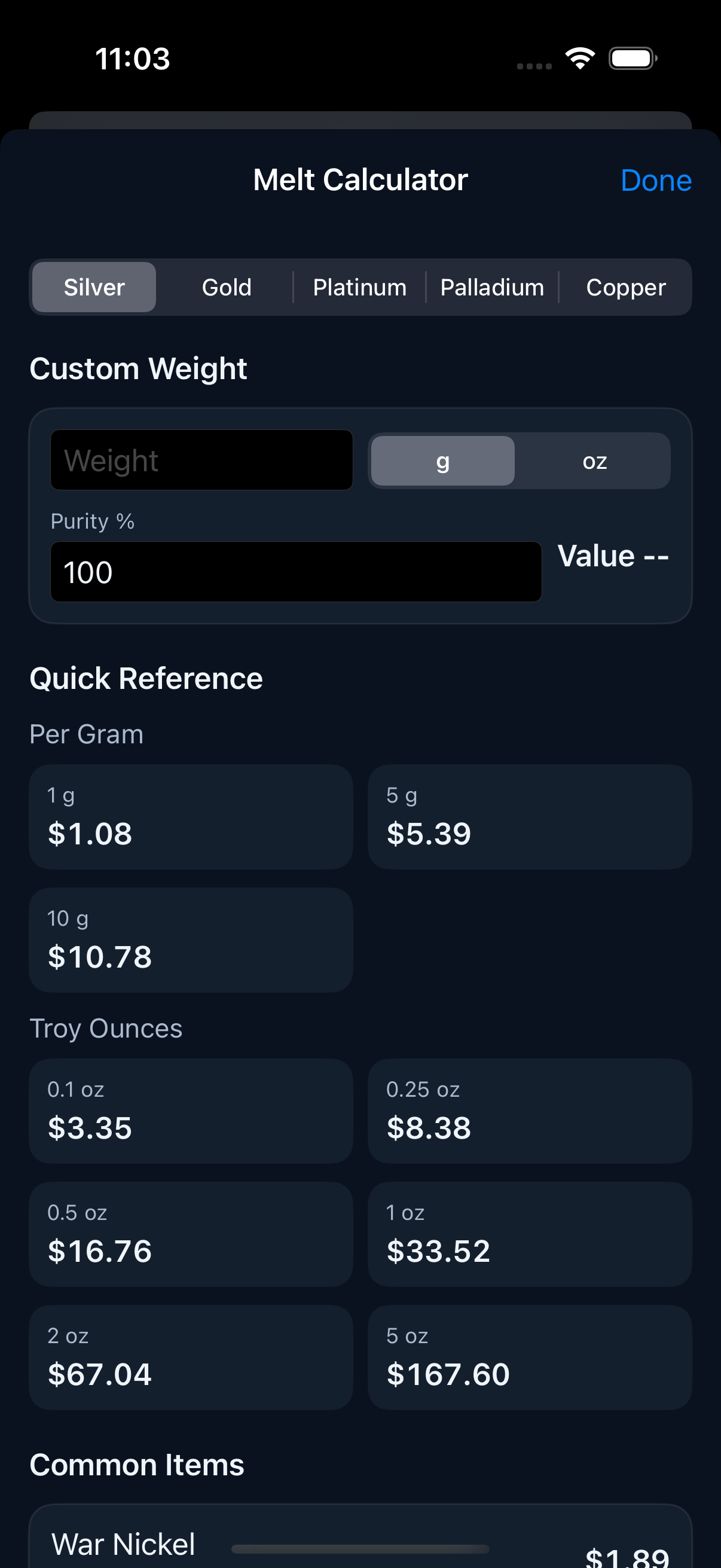Select the 0.5 oz reference card
The height and width of the screenshot is (1568, 721).
click(191, 1234)
